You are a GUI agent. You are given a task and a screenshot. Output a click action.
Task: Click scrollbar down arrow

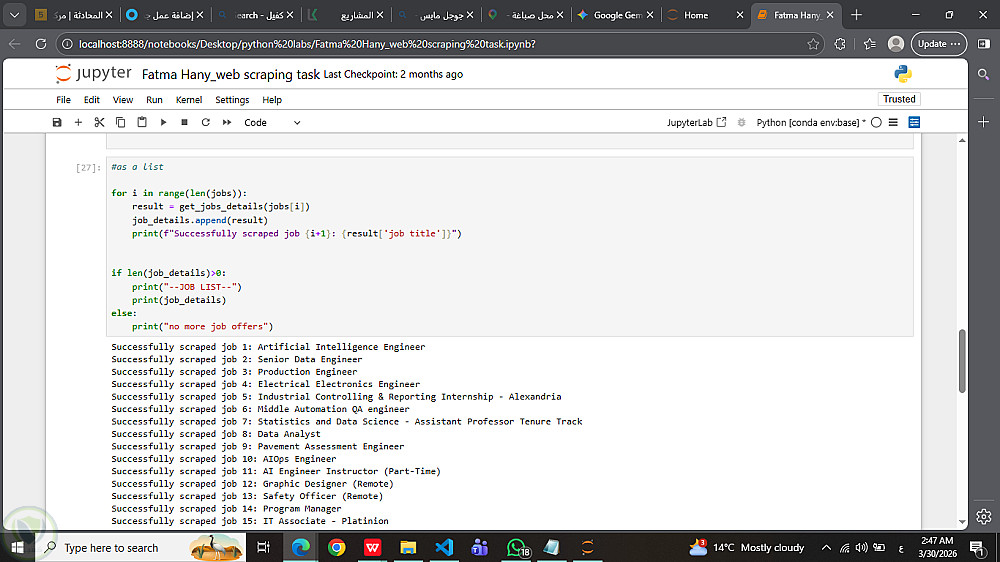962,522
